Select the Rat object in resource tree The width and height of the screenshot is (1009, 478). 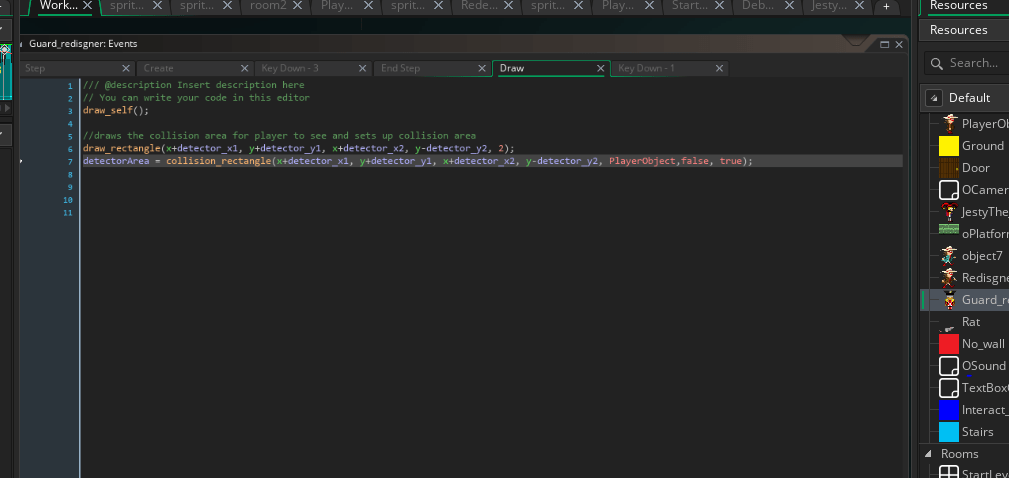tap(970, 322)
